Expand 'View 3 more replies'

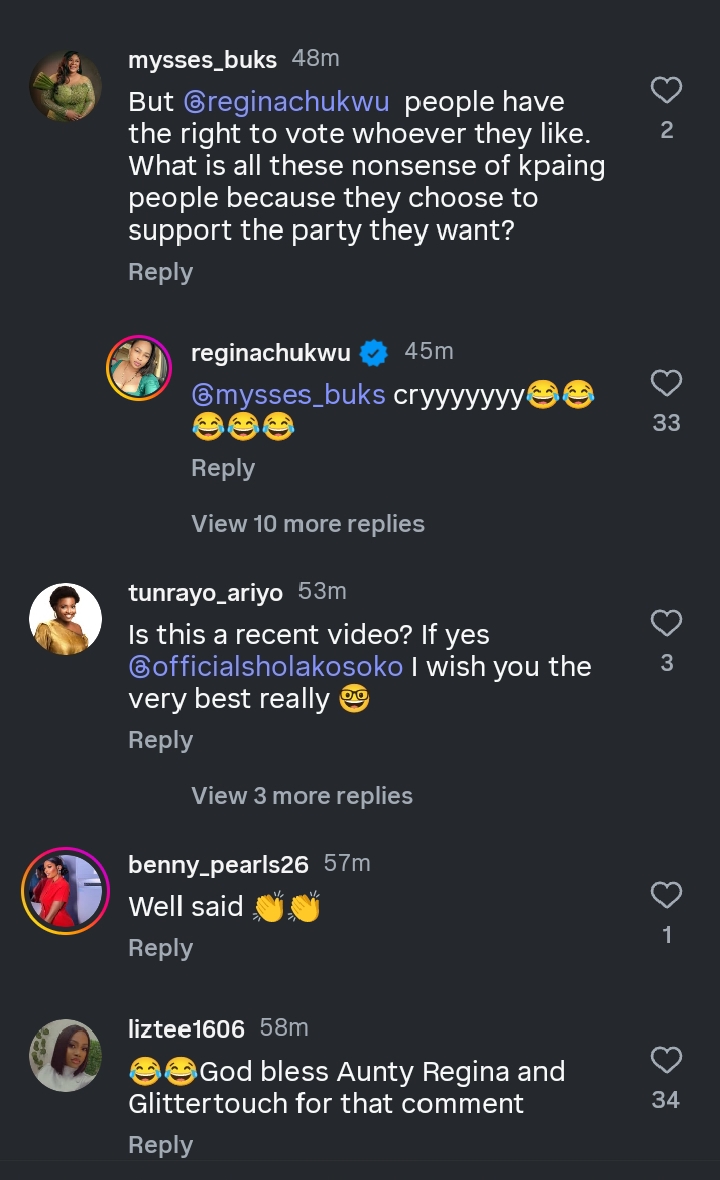click(x=302, y=796)
